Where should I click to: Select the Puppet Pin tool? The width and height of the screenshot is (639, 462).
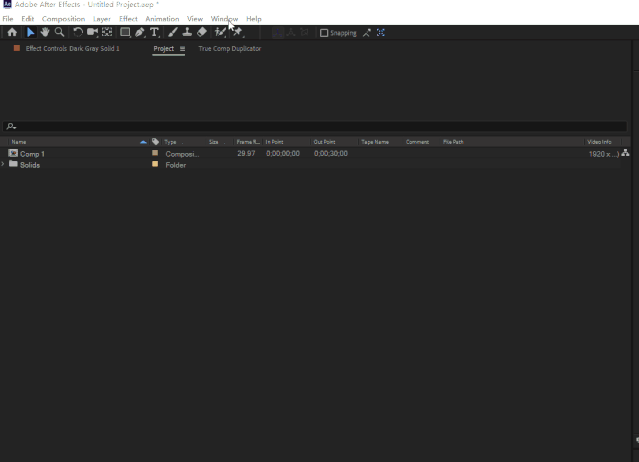click(238, 32)
